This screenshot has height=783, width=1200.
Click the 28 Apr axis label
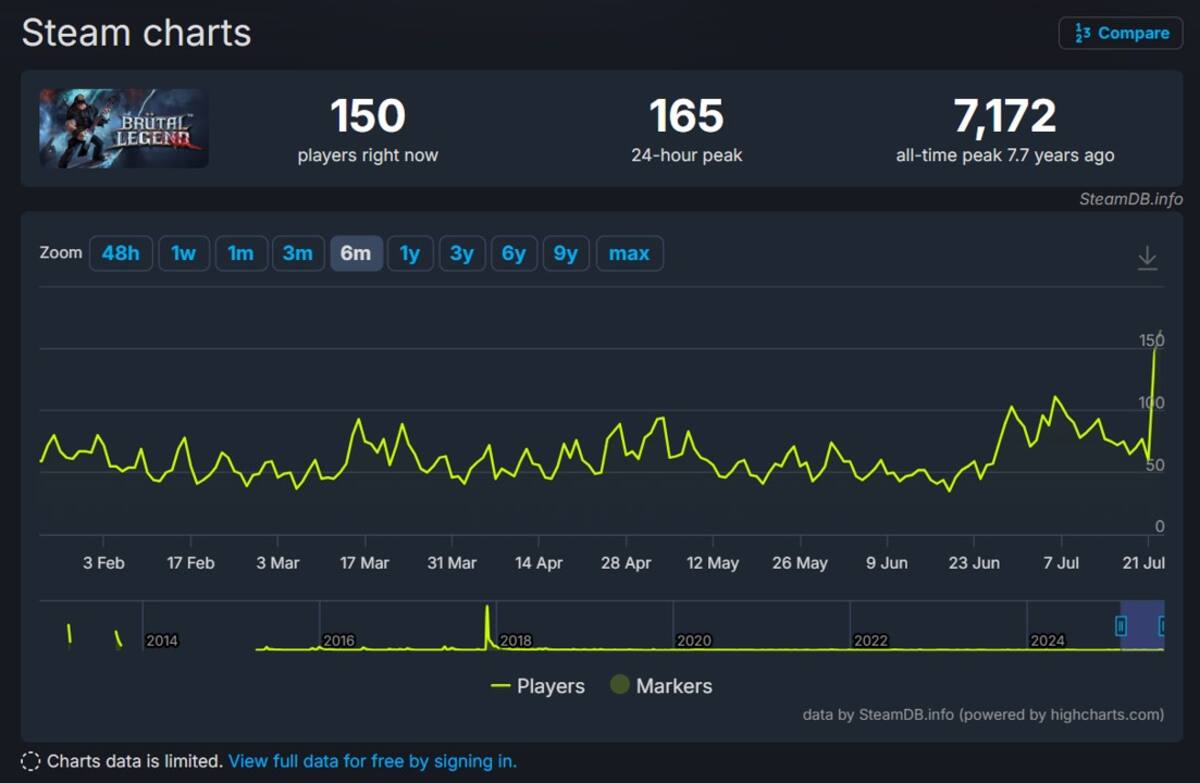tap(626, 563)
